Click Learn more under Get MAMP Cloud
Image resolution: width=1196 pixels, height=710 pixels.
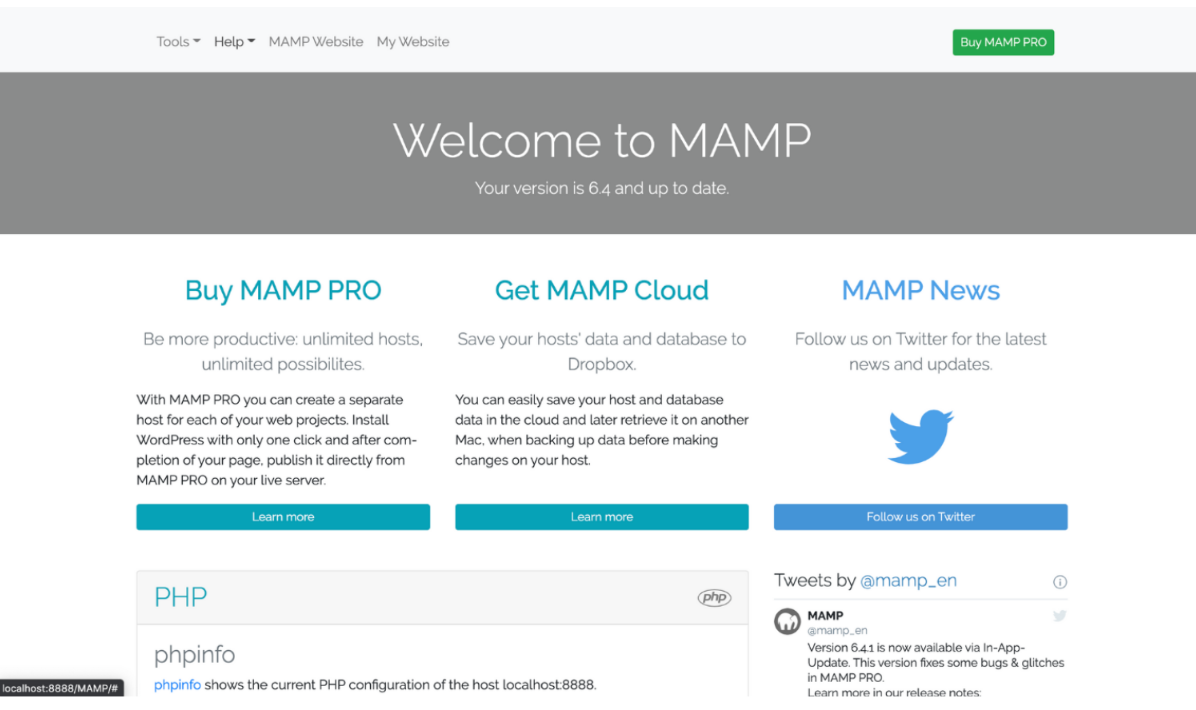click(x=602, y=516)
